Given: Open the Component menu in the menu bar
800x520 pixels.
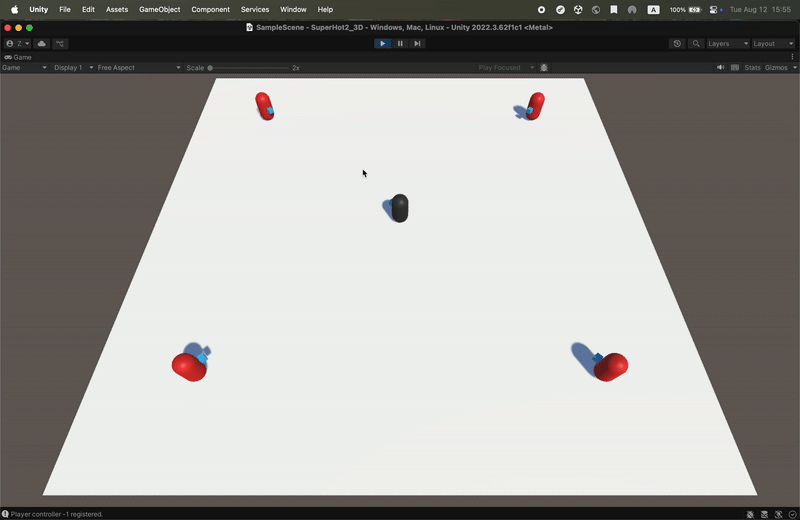Looking at the screenshot, I should (x=210, y=9).
